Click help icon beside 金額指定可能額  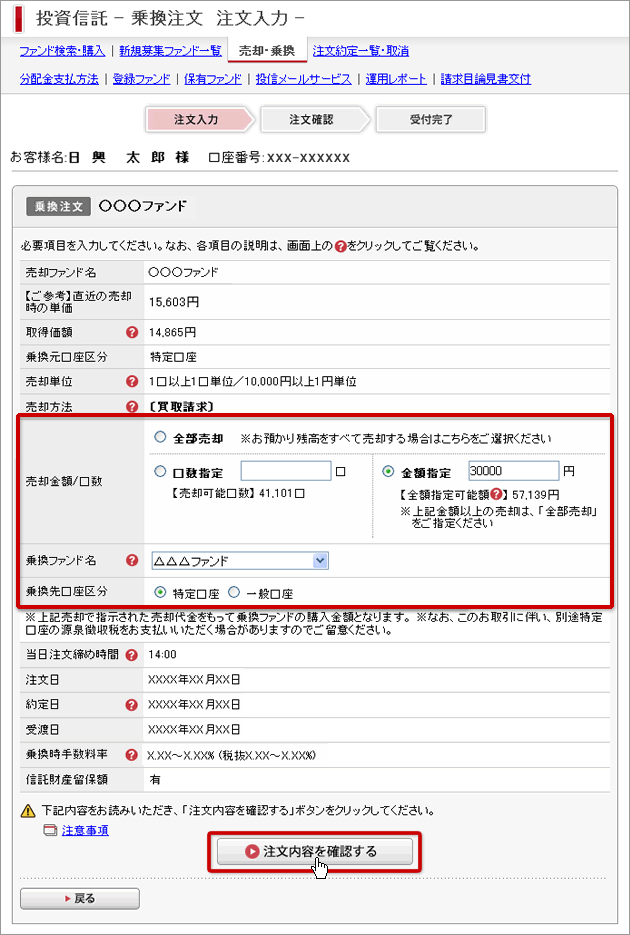point(494,494)
